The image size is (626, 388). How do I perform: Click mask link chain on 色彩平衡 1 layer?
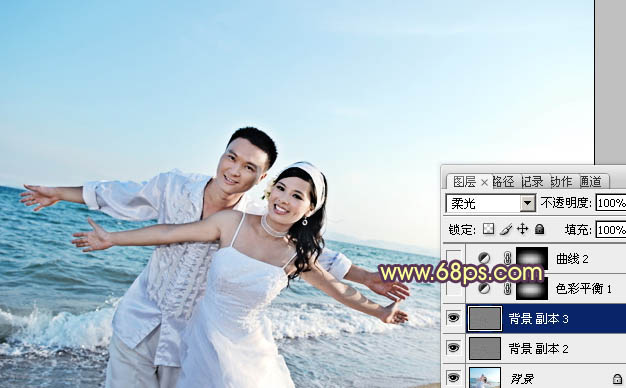click(x=507, y=288)
